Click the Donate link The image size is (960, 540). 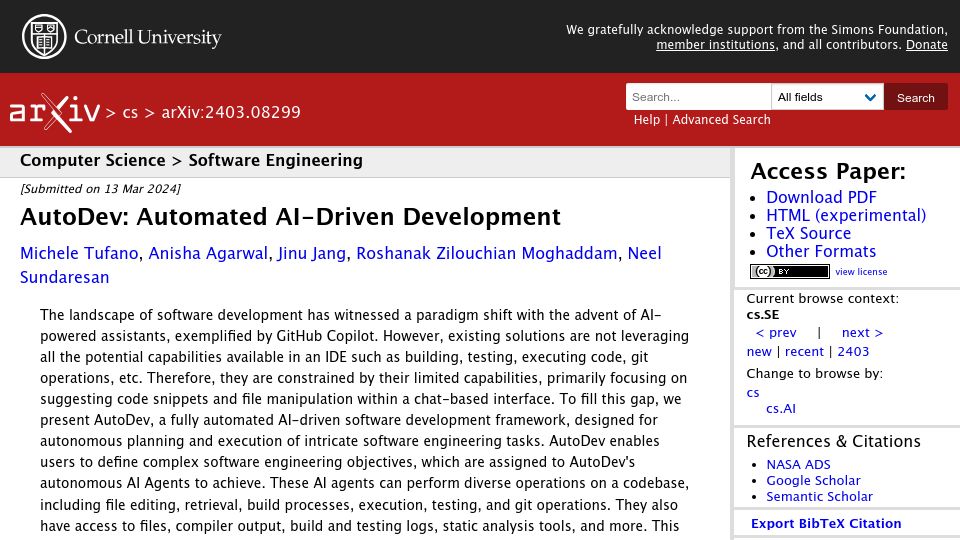coord(926,45)
